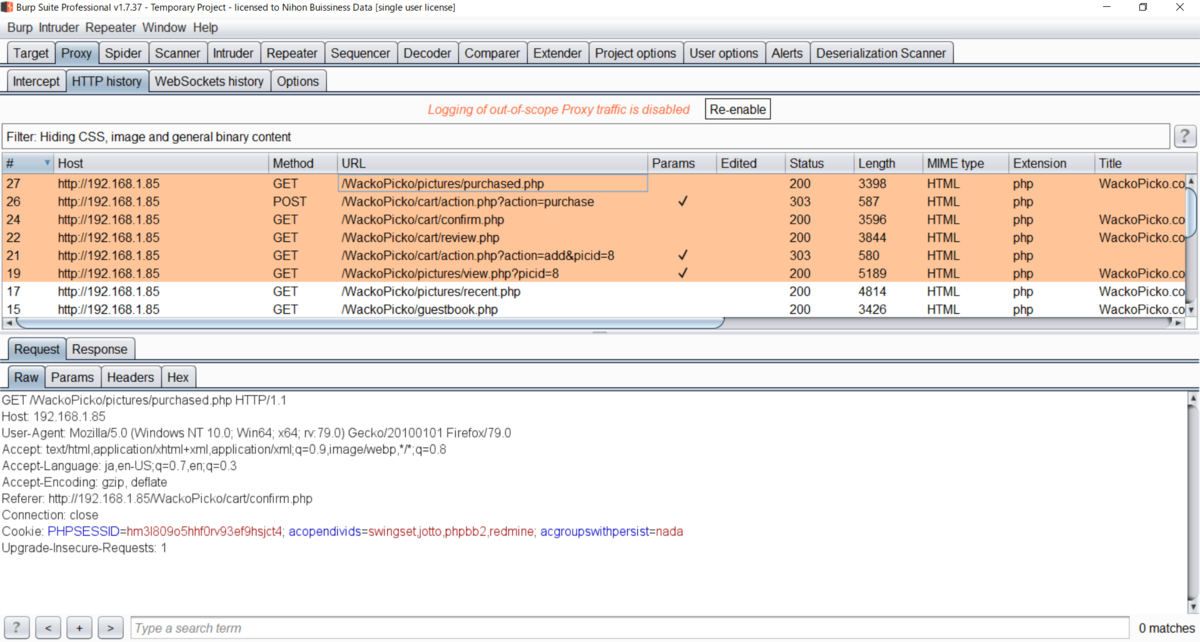Viewport: 1200px width, 642px height.
Task: Open the User options tab
Action: 724,53
